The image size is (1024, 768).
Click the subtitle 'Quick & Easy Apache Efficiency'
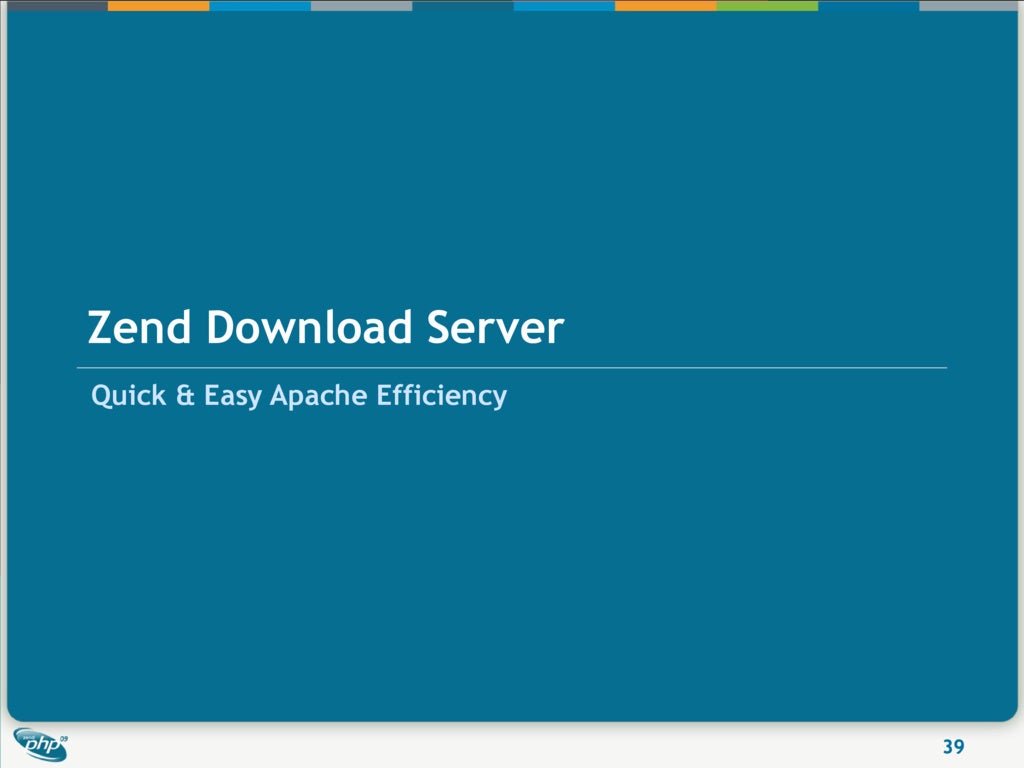(299, 396)
